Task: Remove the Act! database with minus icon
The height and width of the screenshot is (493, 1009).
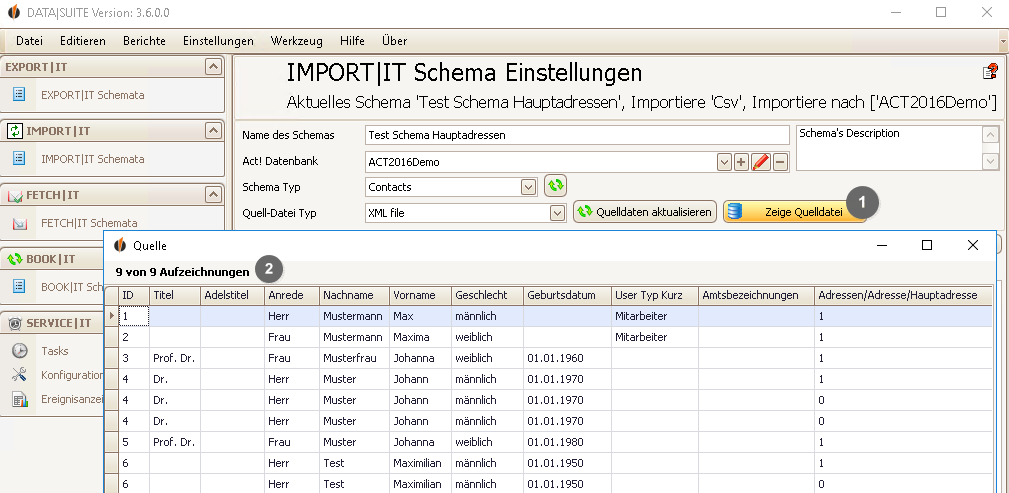Action: pos(780,162)
